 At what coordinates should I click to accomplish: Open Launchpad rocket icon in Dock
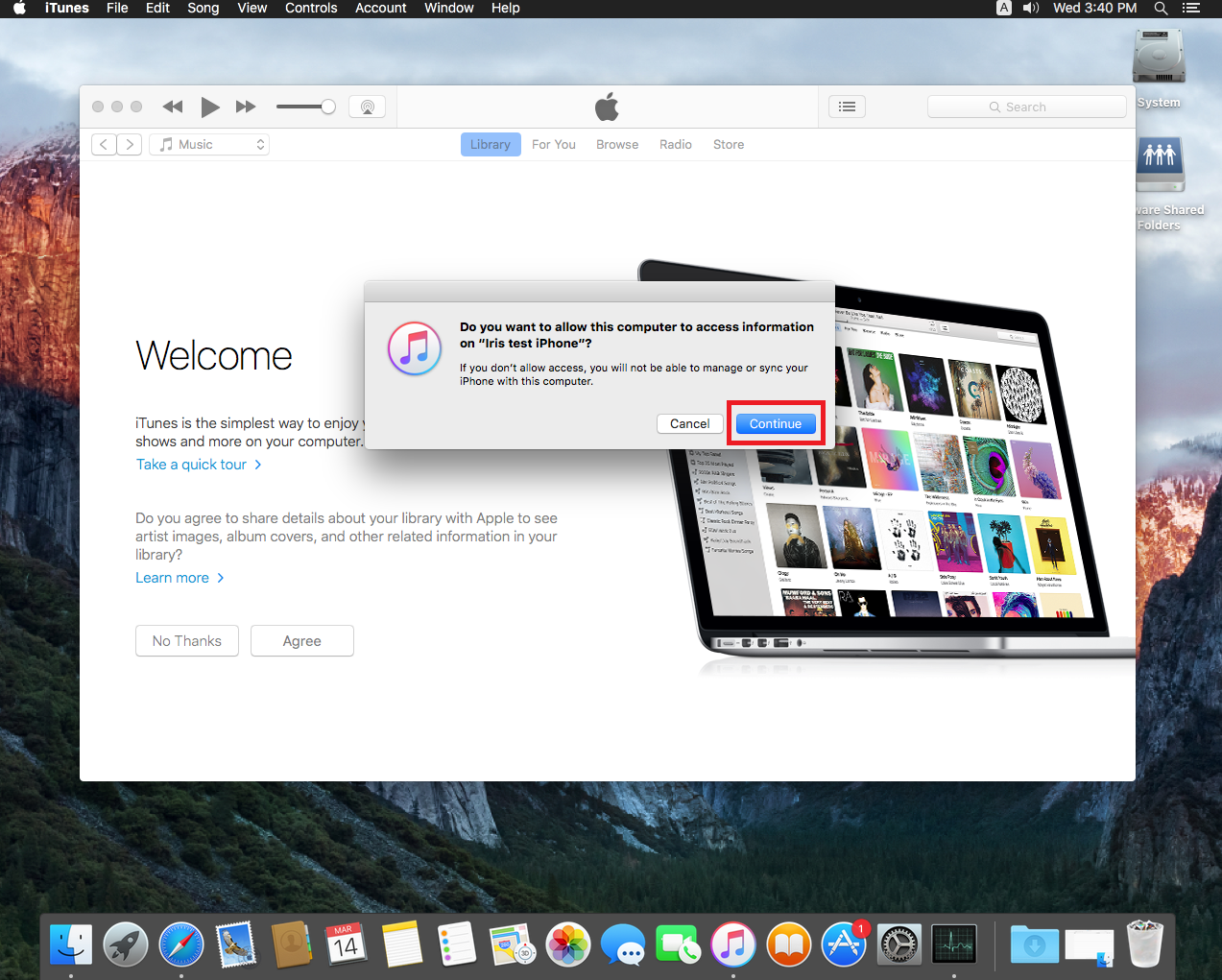click(x=126, y=944)
